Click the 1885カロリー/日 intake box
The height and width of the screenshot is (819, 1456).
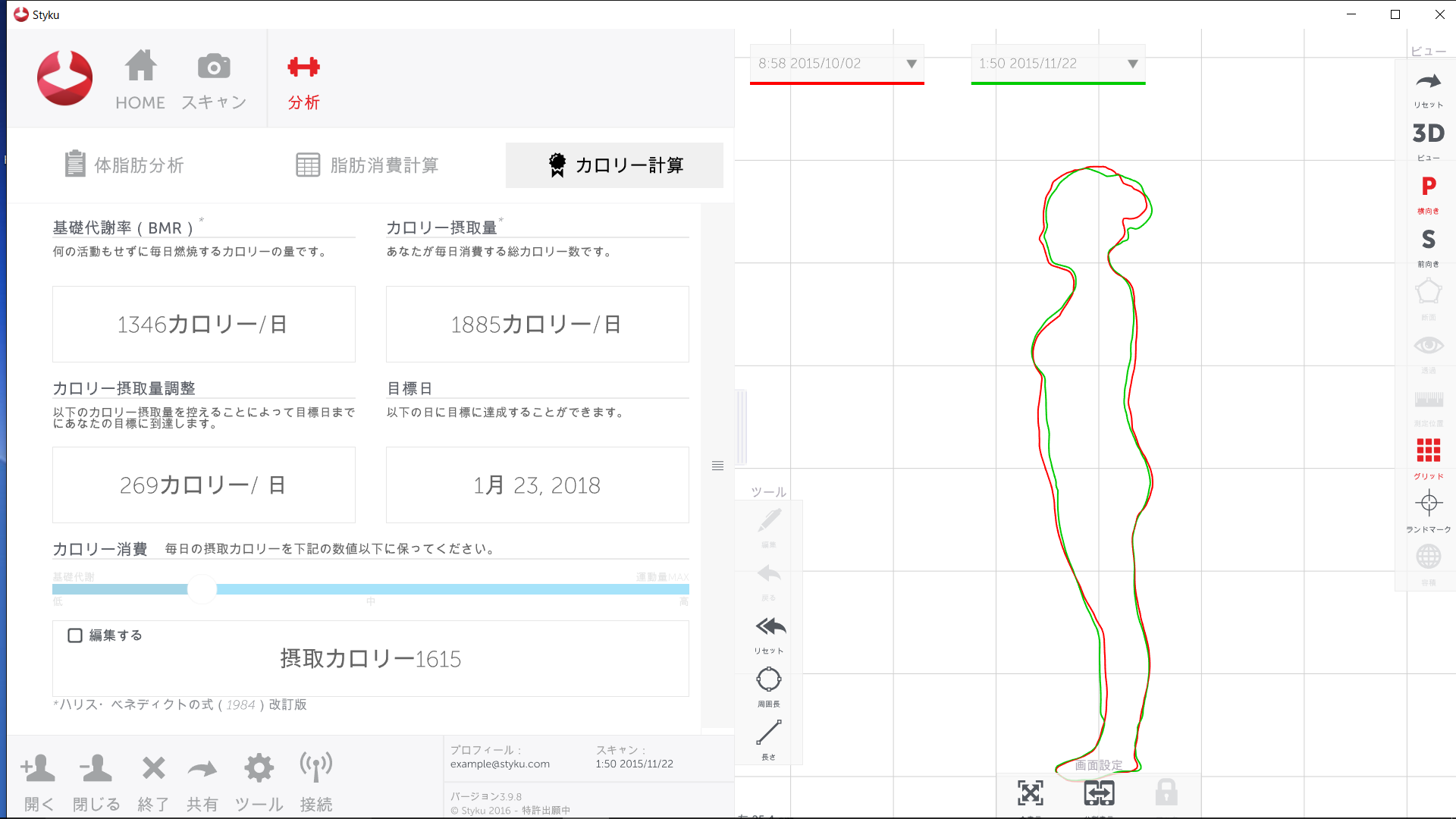(x=538, y=325)
